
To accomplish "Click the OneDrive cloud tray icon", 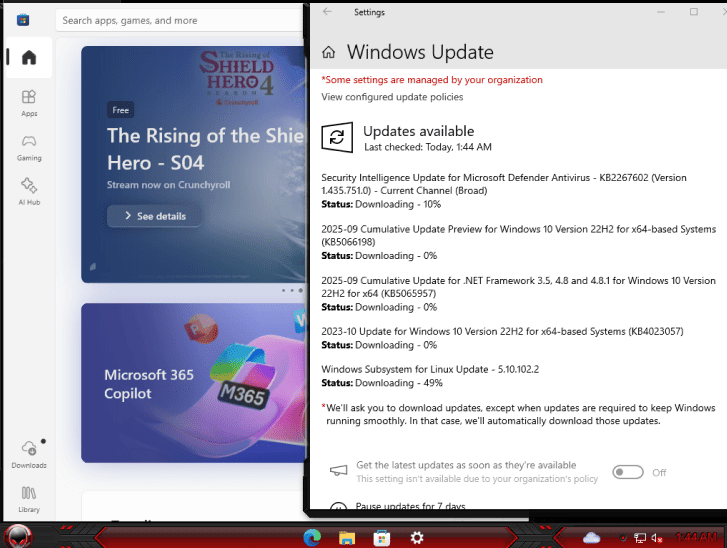I will [591, 538].
